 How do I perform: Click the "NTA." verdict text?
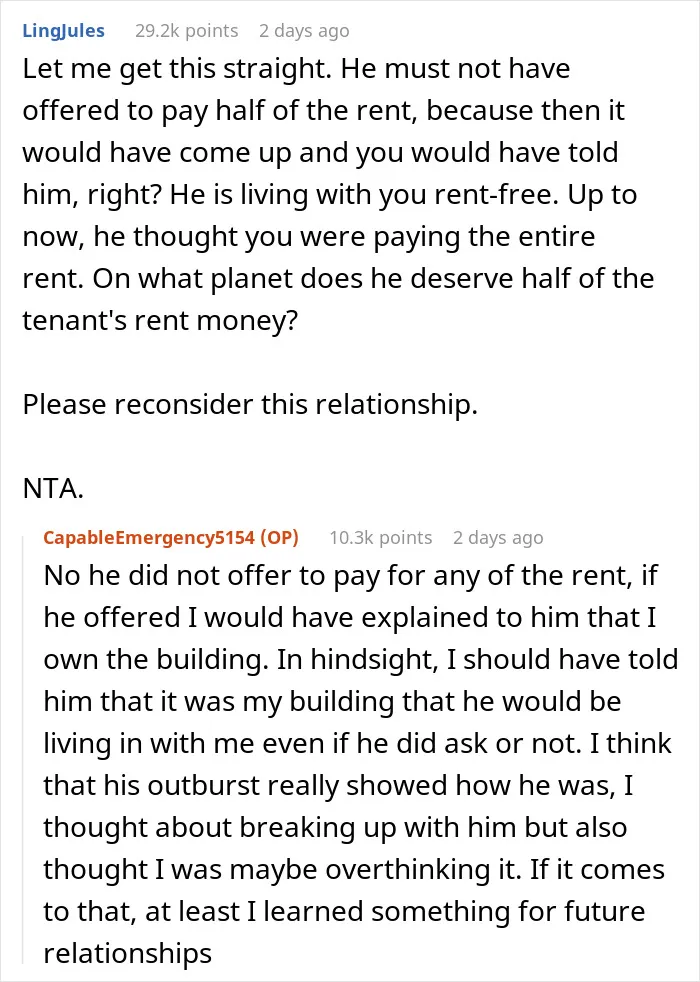click(x=53, y=488)
